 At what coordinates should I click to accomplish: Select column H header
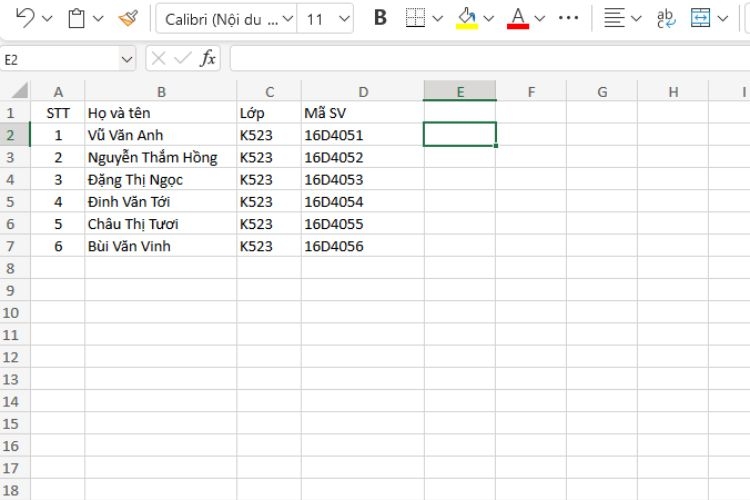pos(673,91)
